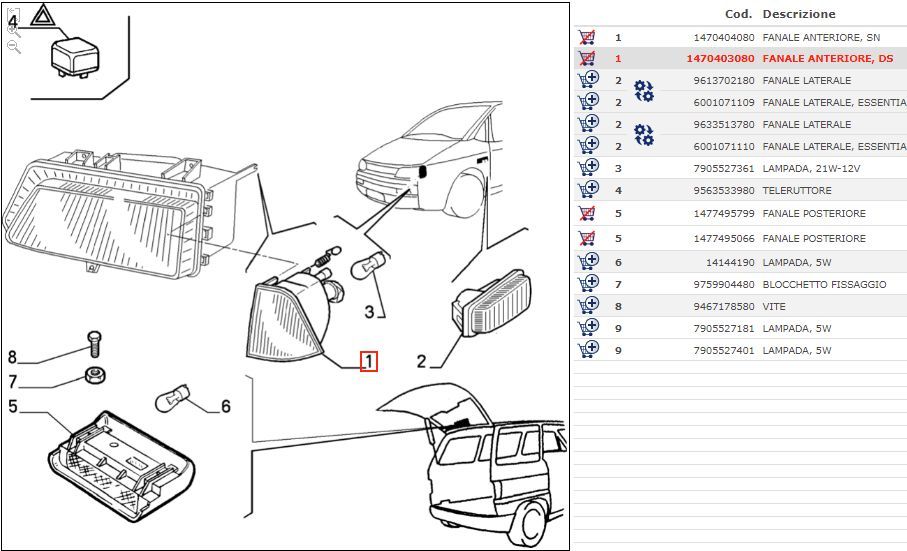Add part 6001071109 to the cart
Viewport: 907px width, 551px height.
(588, 101)
